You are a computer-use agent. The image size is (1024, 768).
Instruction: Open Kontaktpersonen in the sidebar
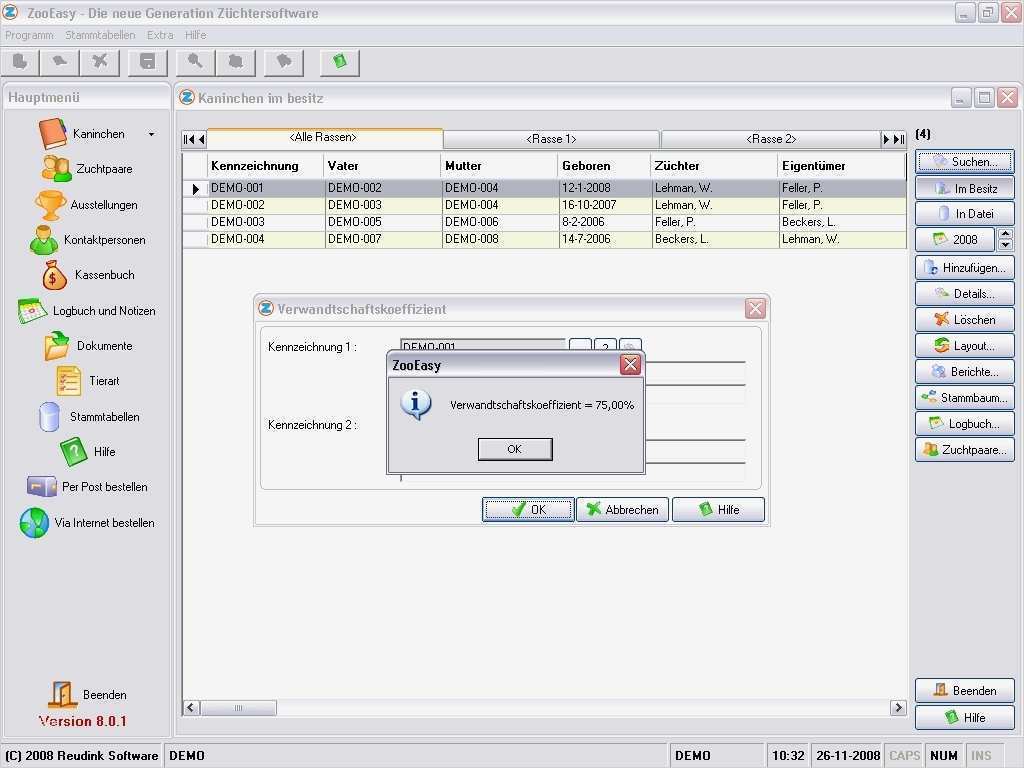(88, 240)
